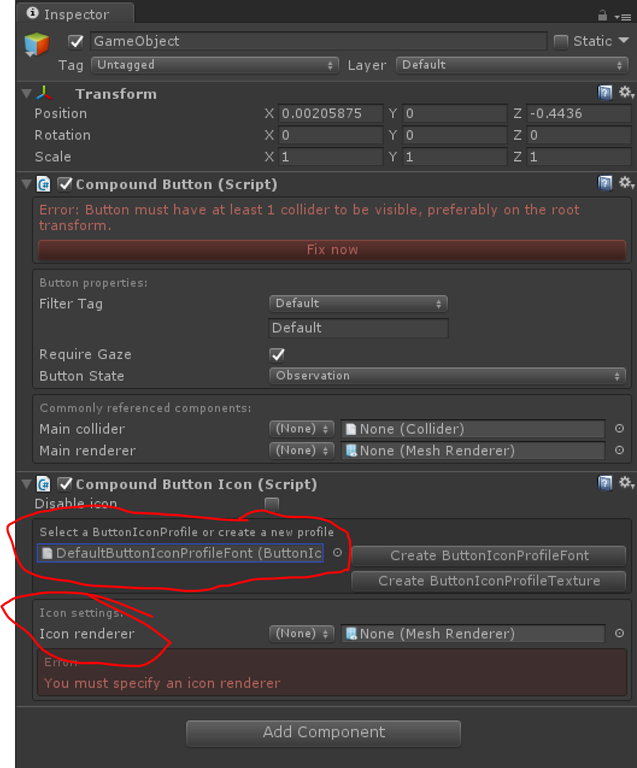
Task: Open Compound Button Icon help icon
Action: point(605,483)
